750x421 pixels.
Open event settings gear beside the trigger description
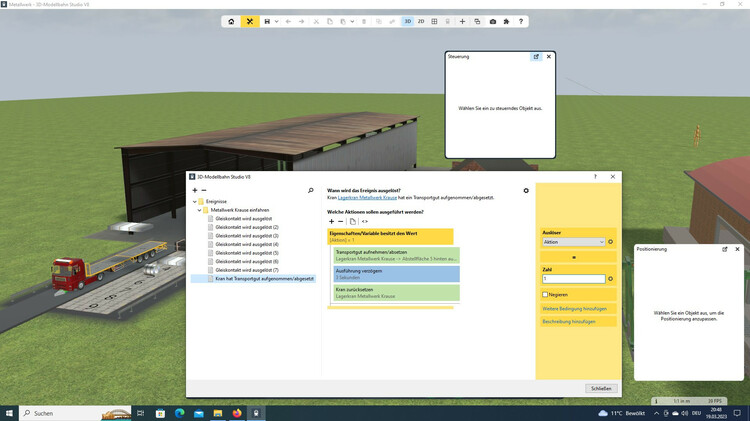526,190
